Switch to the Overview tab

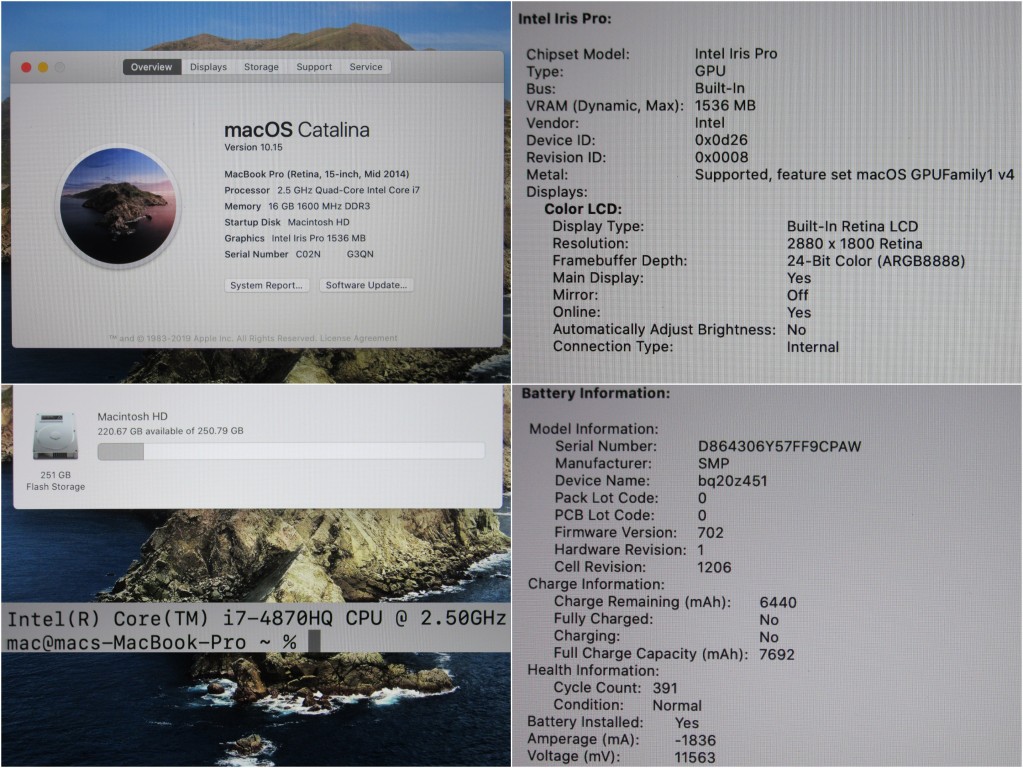151,67
